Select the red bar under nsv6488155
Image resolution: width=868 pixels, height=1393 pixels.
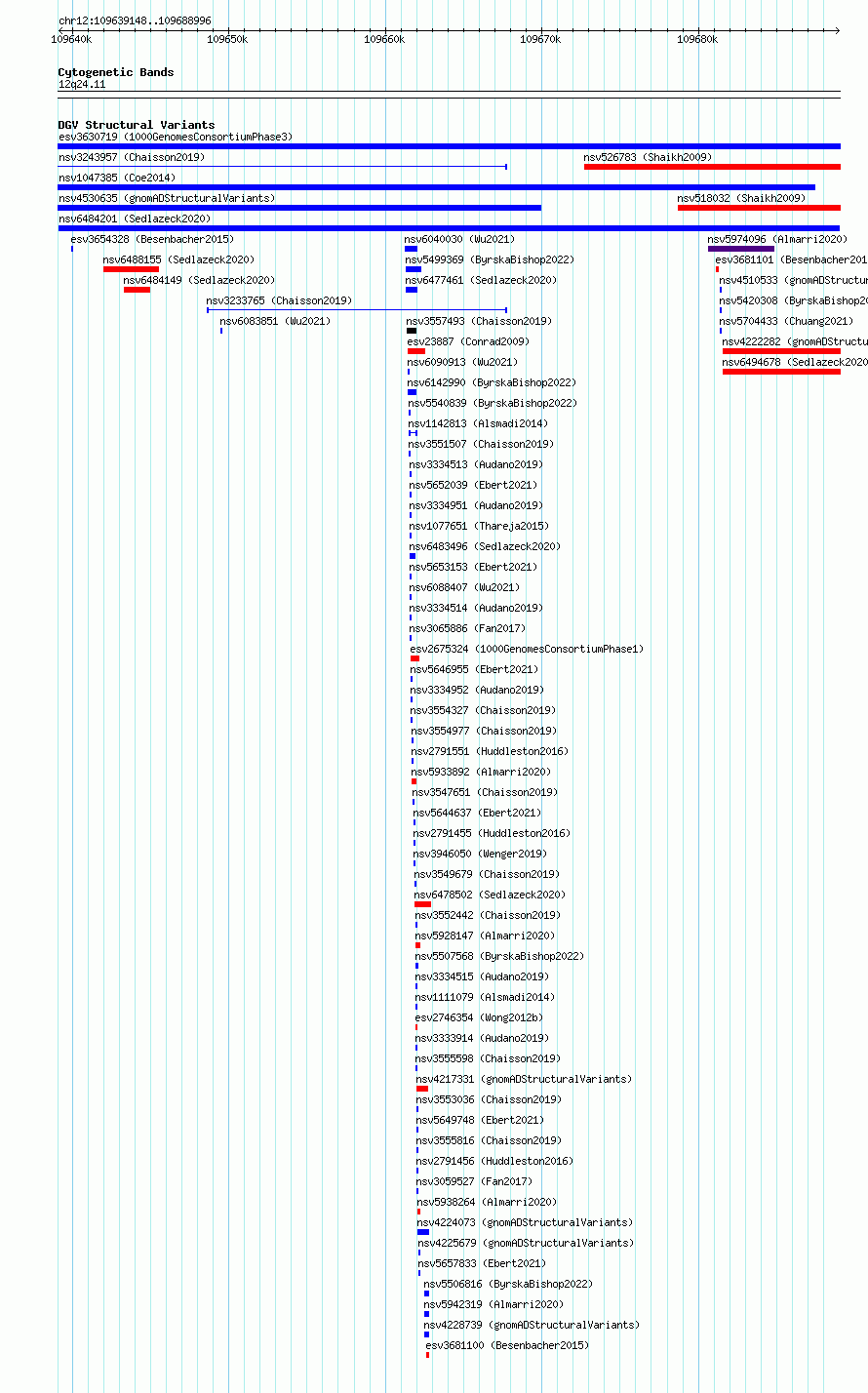(x=131, y=269)
